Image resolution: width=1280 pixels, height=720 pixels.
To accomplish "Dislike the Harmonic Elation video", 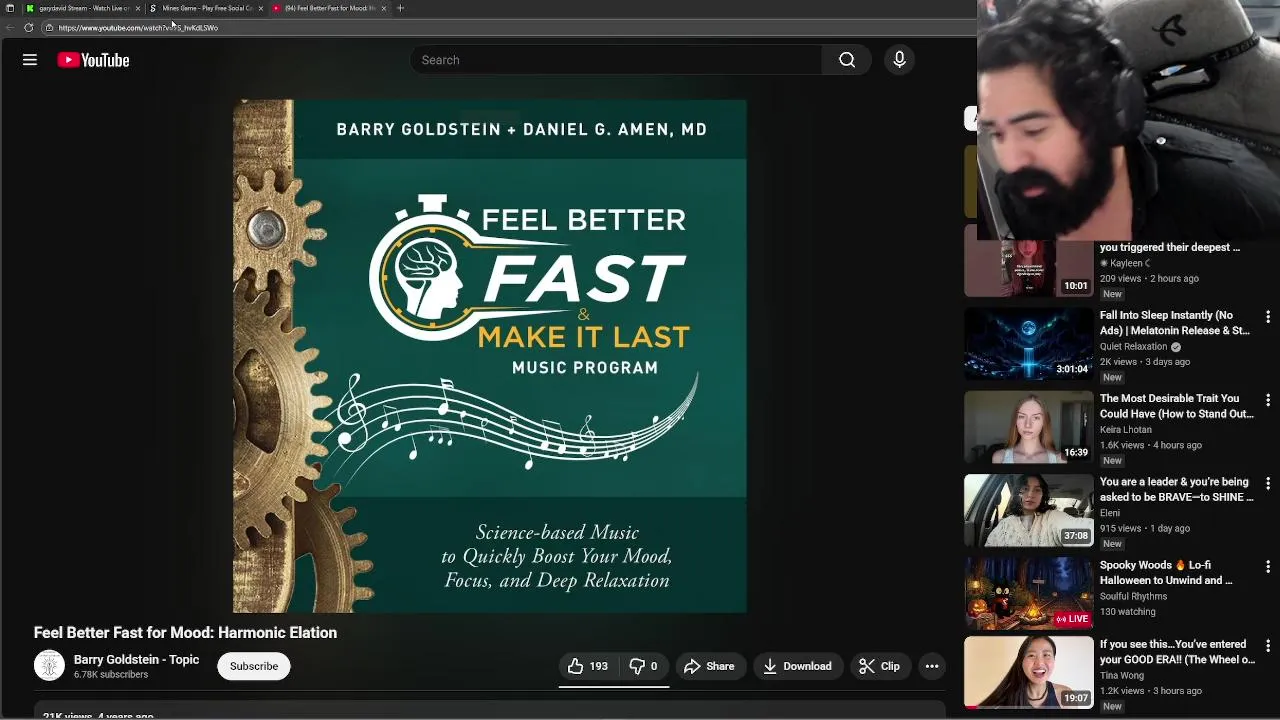I will click(644, 666).
